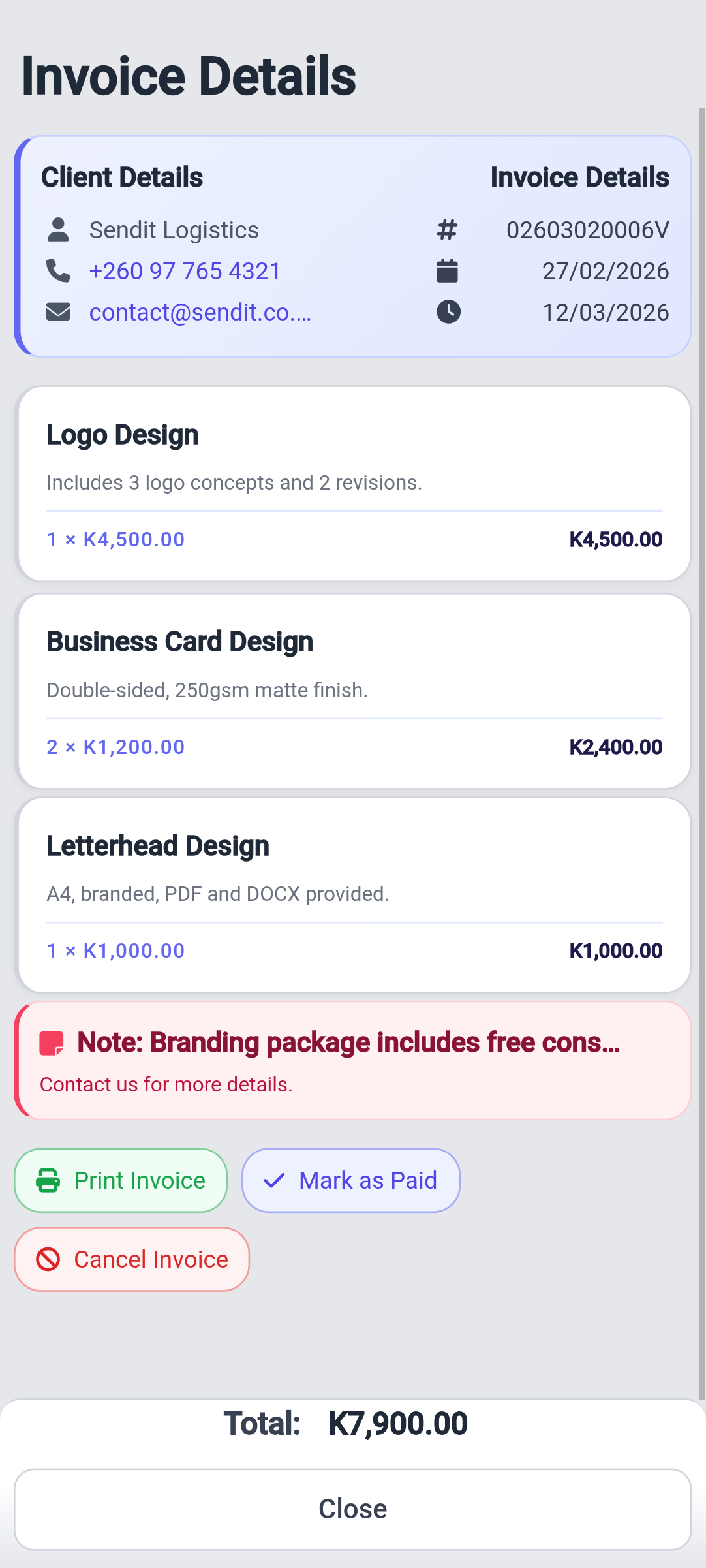Viewport: 706px width, 1568px height.
Task: Click the vertical scrollbar on the right
Action: coord(701,751)
